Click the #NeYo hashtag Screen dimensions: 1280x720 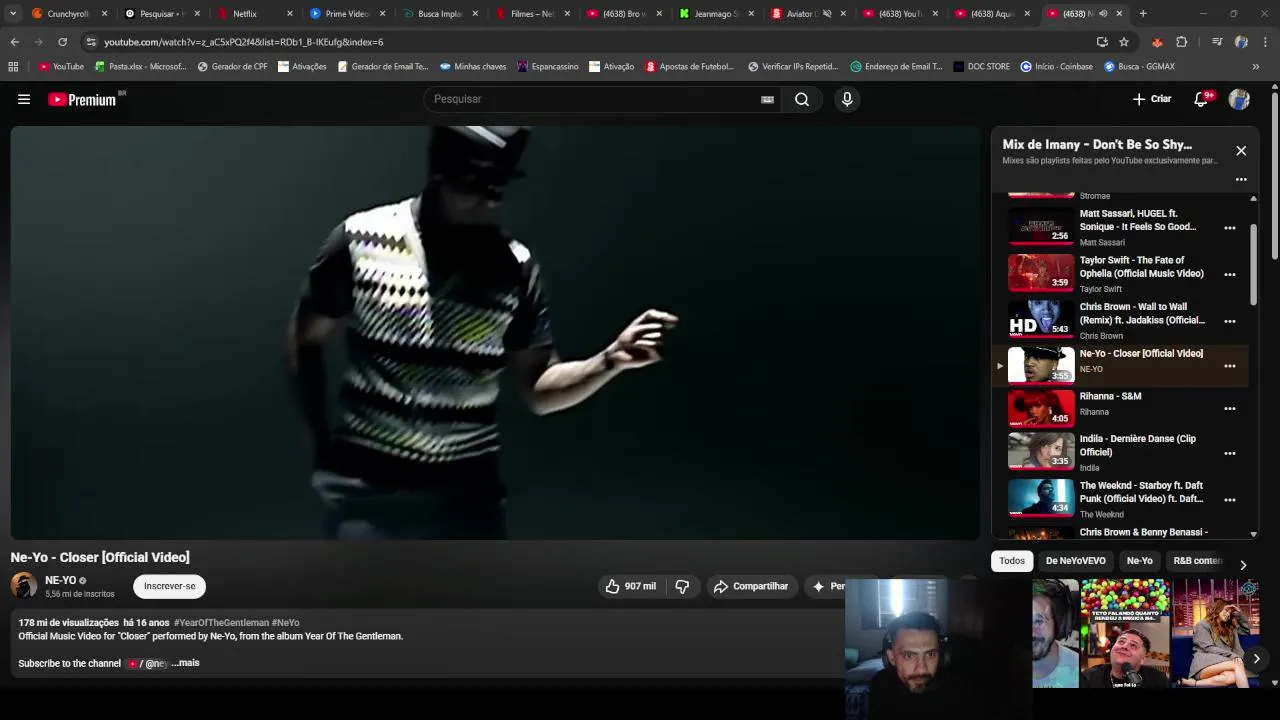(x=285, y=623)
